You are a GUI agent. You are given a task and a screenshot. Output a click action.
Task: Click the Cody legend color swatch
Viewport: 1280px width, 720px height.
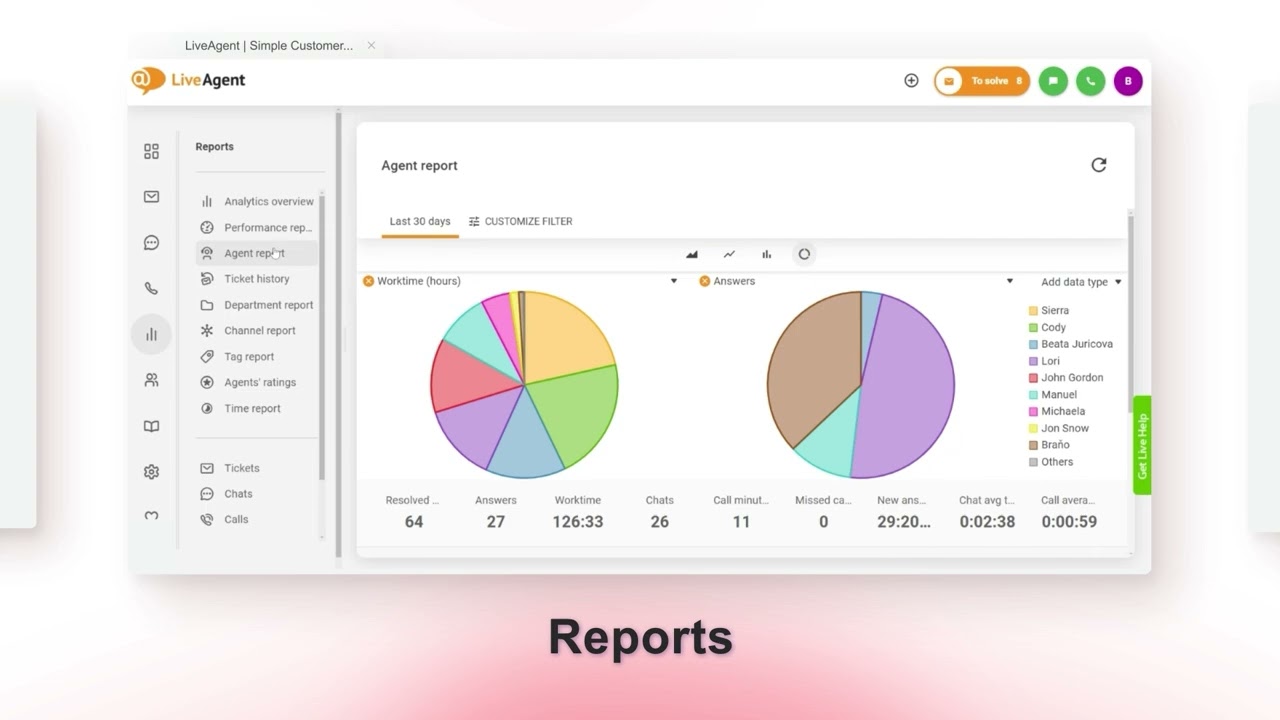tap(1033, 328)
